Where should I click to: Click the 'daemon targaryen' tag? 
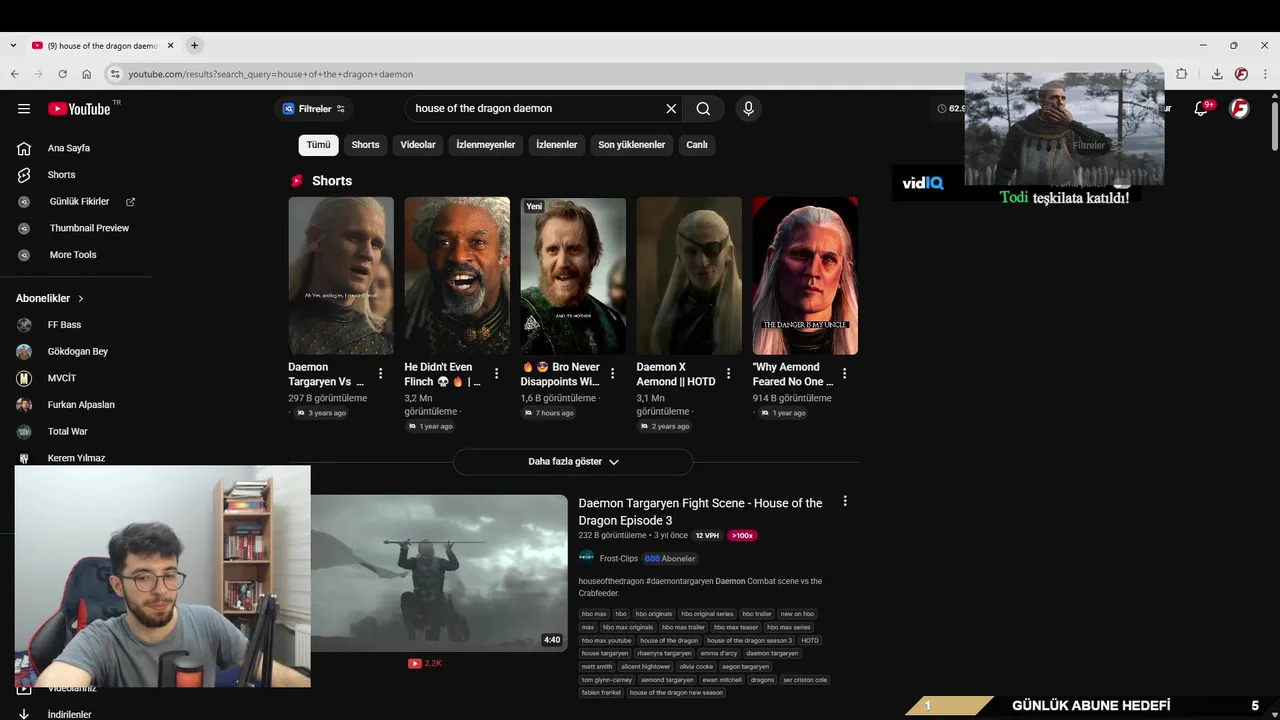[772, 653]
